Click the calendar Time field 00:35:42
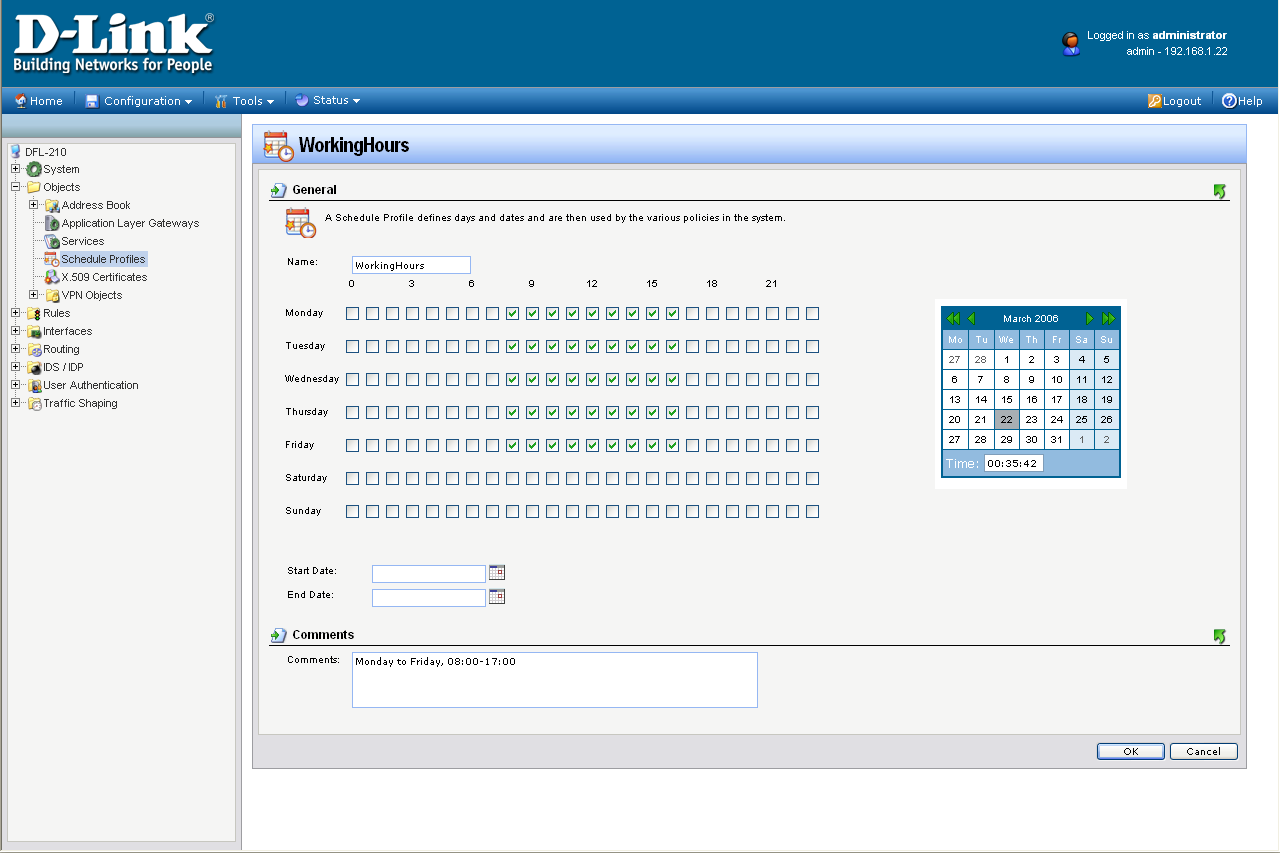This screenshot has width=1280, height=853. coord(1014,464)
